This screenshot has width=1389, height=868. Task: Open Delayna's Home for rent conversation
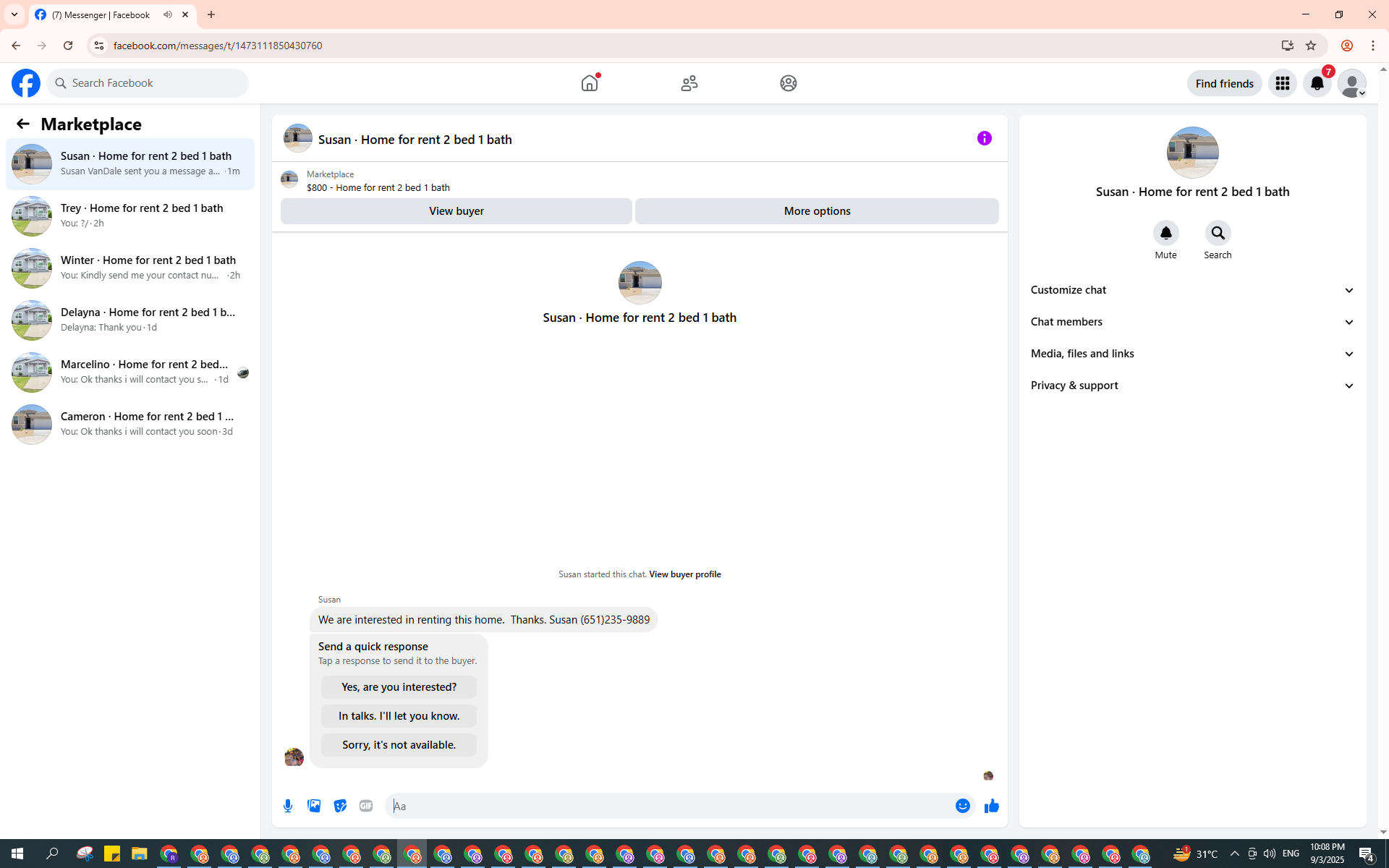tap(130, 320)
